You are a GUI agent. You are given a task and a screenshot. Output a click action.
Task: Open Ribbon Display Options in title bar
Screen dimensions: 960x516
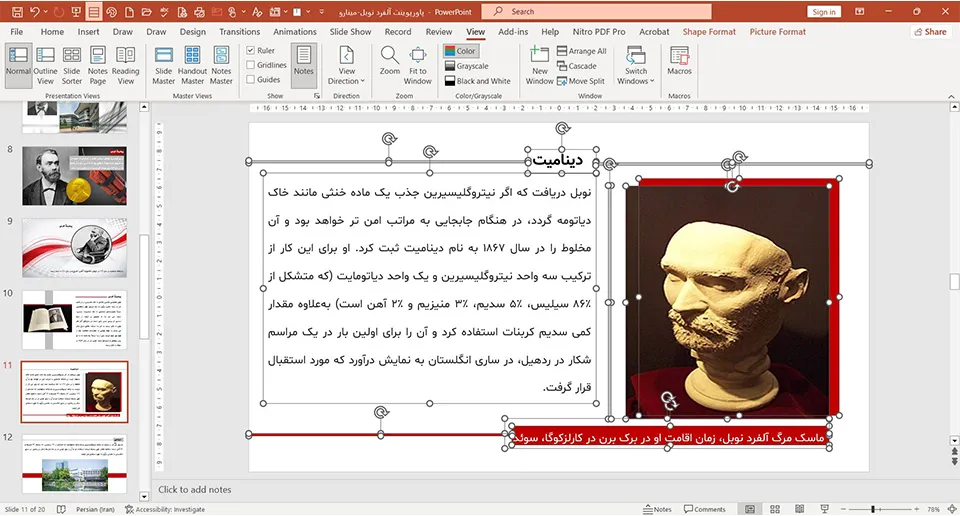[860, 12]
